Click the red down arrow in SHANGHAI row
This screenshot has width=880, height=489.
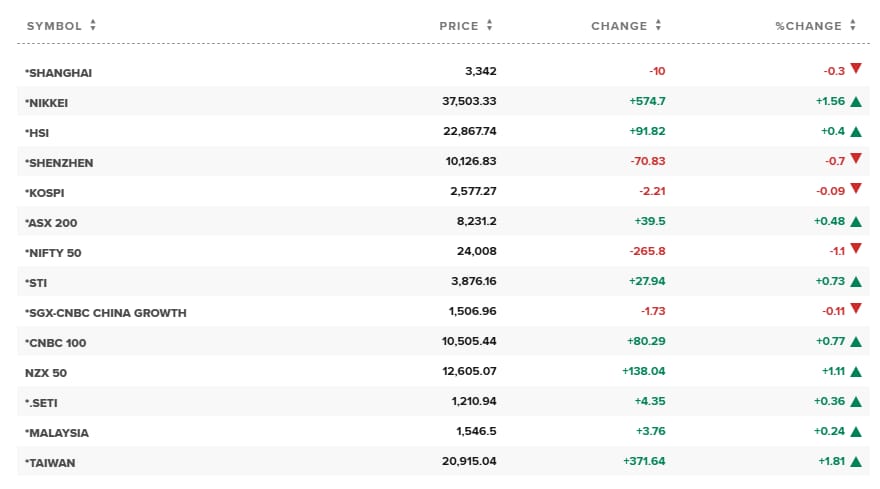pyautogui.click(x=856, y=69)
